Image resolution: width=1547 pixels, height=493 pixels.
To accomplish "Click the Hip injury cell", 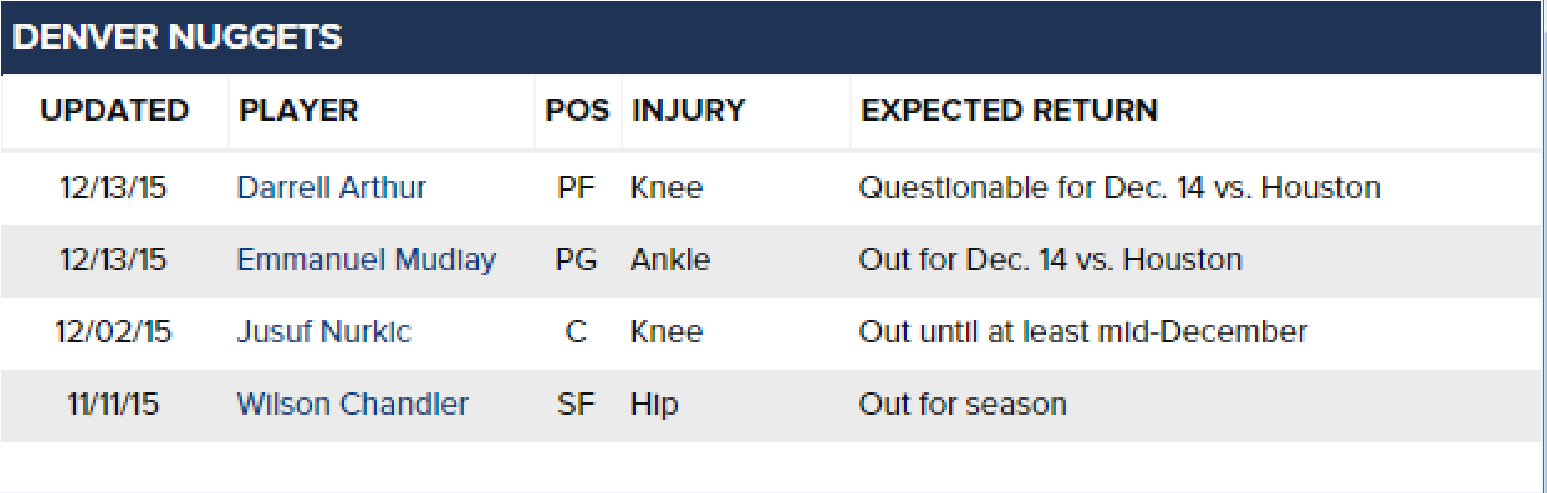I will click(x=654, y=404).
